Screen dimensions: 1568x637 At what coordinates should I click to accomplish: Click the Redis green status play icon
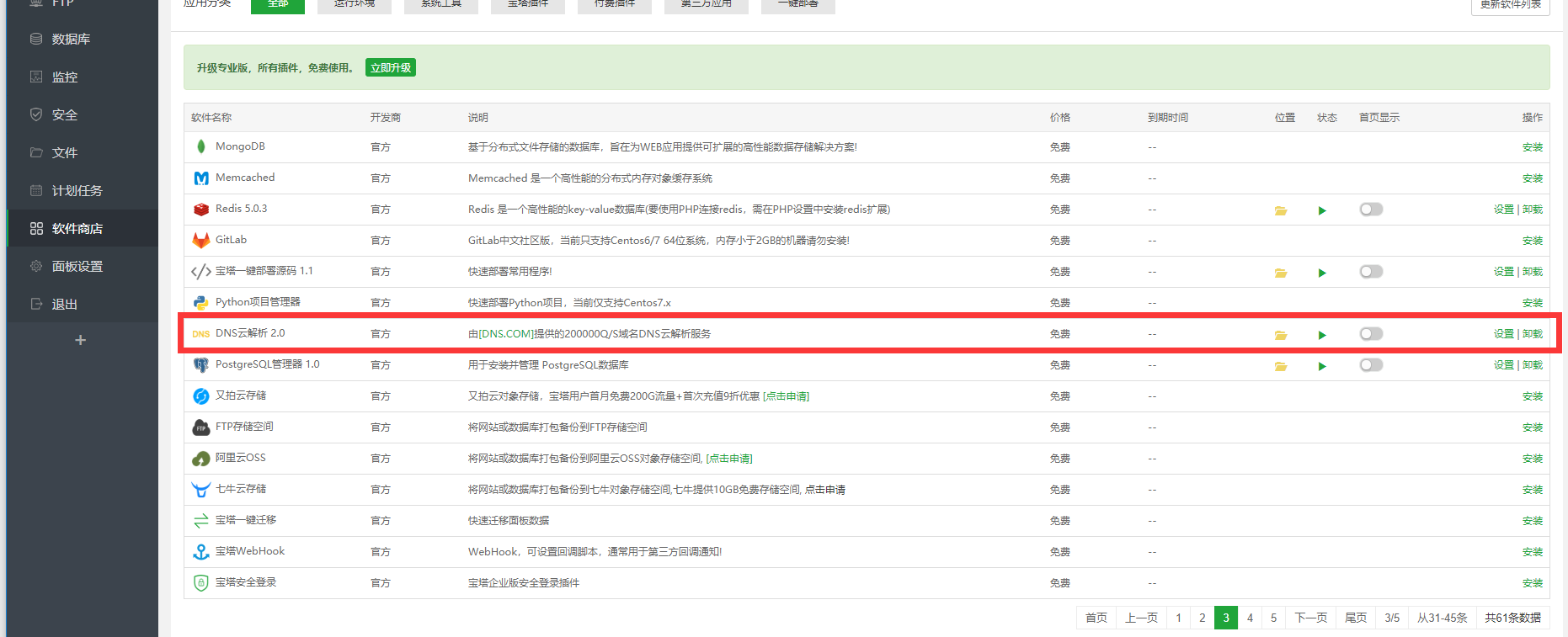pos(1322,210)
